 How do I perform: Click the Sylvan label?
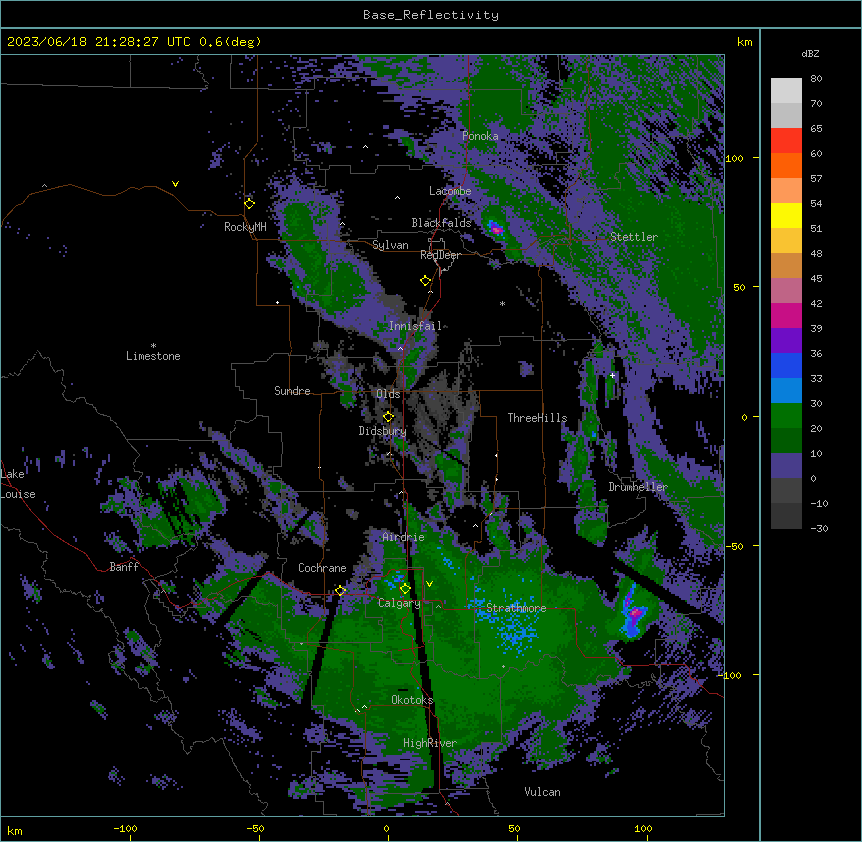tap(390, 245)
